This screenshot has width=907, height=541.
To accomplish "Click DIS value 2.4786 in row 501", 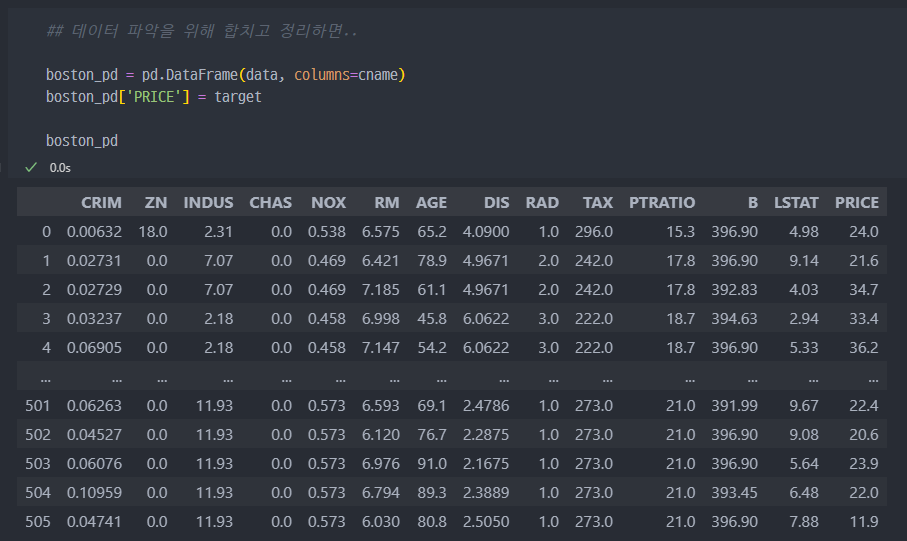I will [486, 406].
